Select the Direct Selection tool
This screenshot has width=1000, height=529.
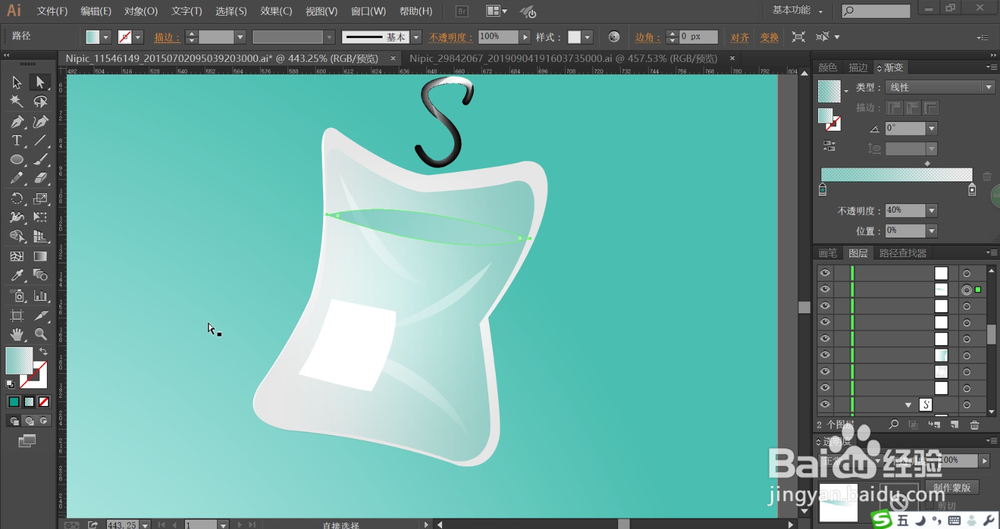pos(40,82)
